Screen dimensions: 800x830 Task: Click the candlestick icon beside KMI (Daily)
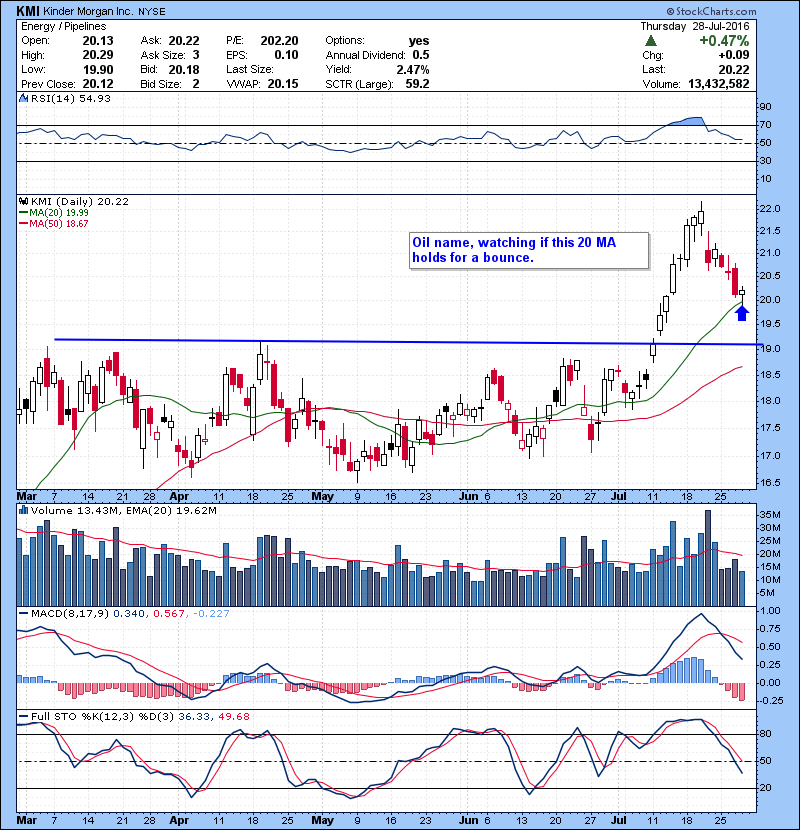coord(23,201)
